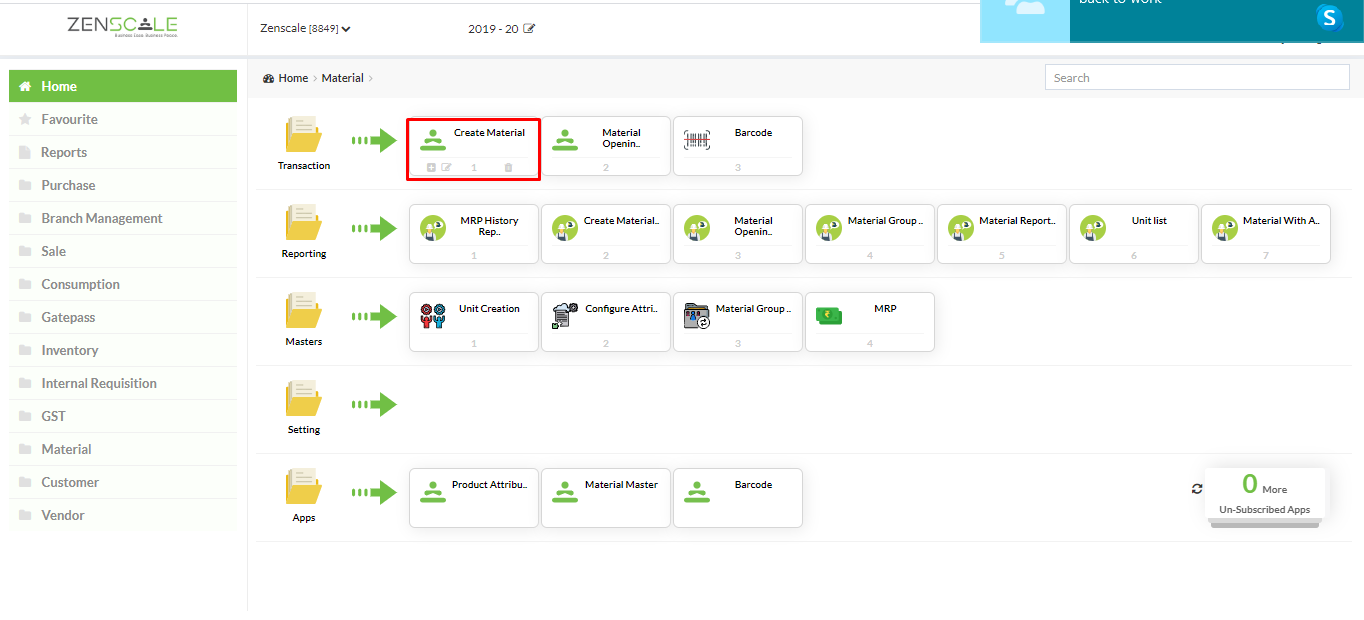1364x620 pixels.
Task: Open the Barcode card in the Transaction row
Action: coord(738,146)
